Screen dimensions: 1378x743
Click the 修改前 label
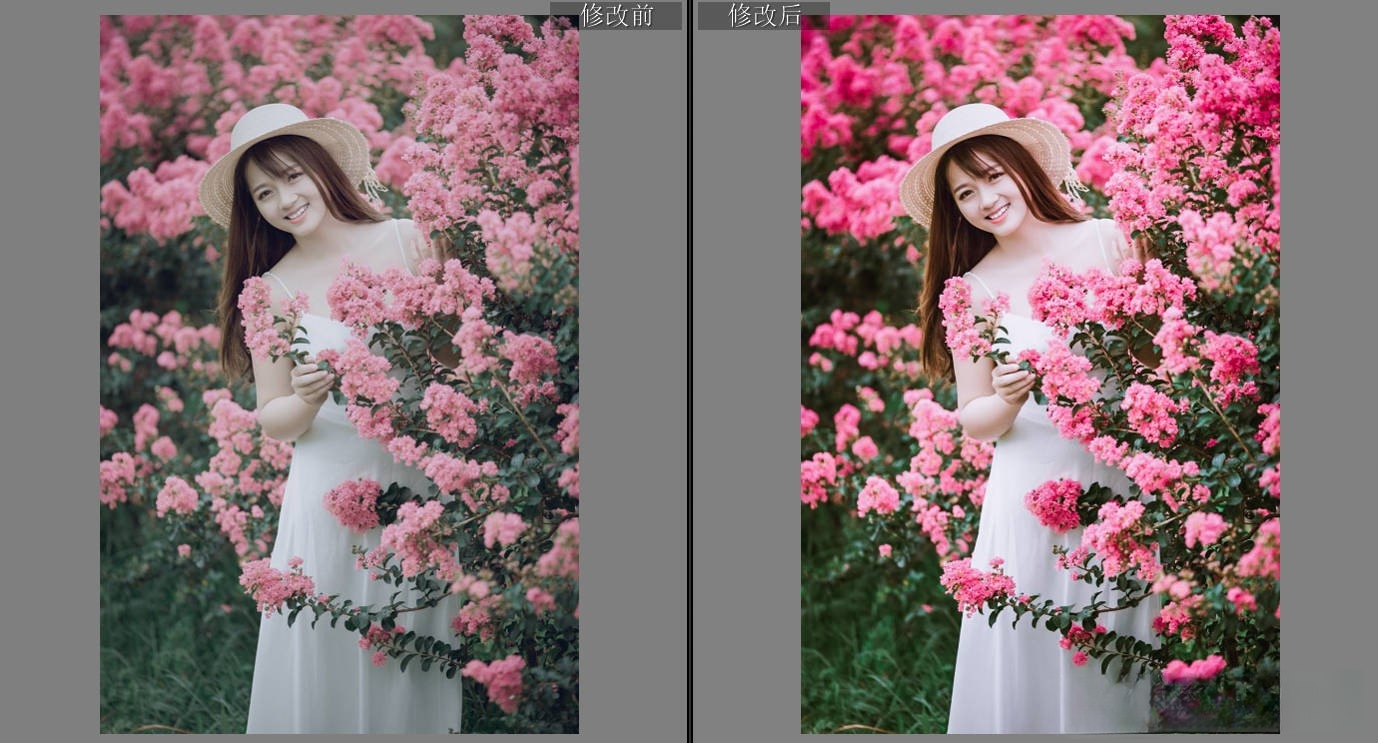[x=616, y=15]
